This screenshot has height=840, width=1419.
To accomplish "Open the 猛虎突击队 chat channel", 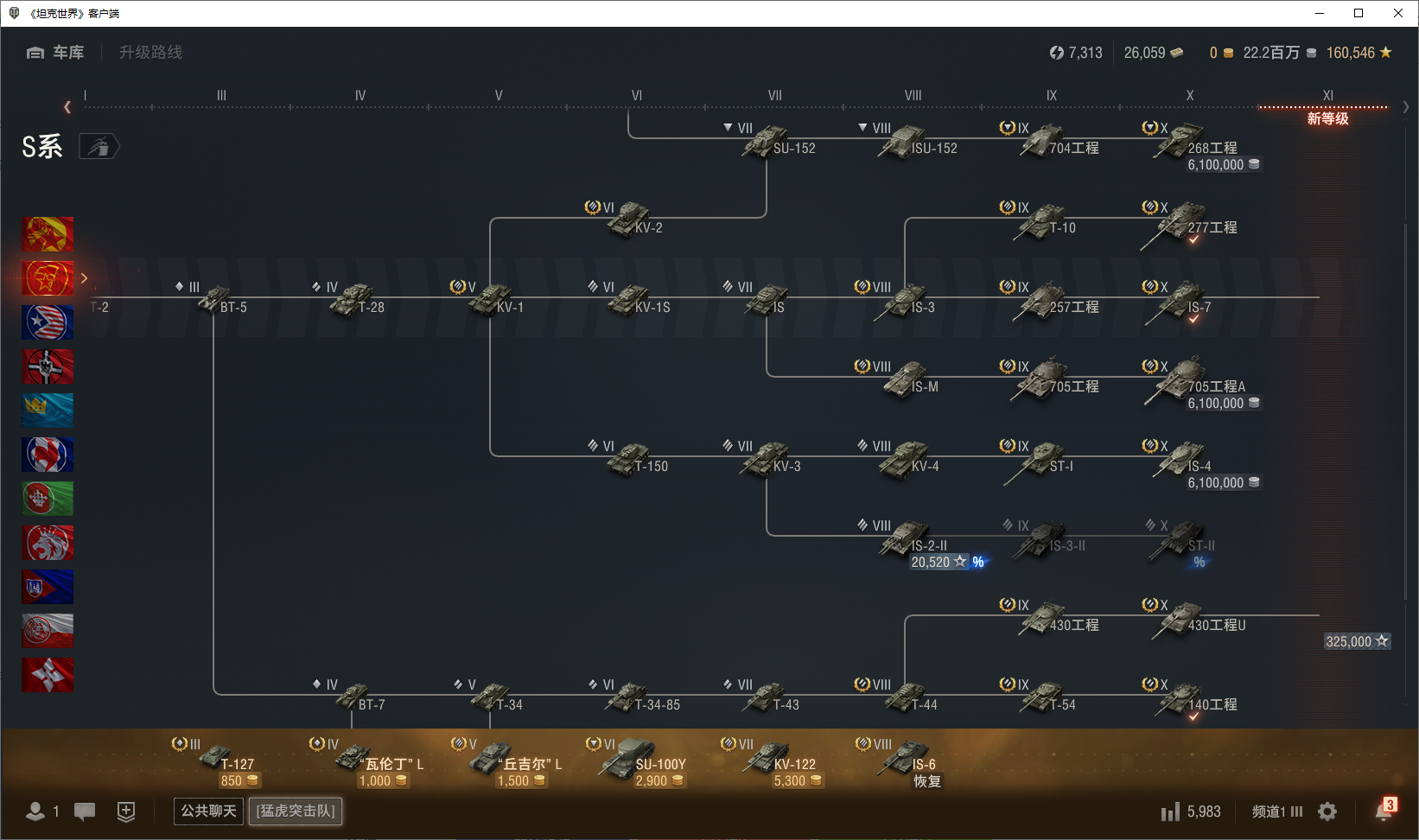I will 296,811.
